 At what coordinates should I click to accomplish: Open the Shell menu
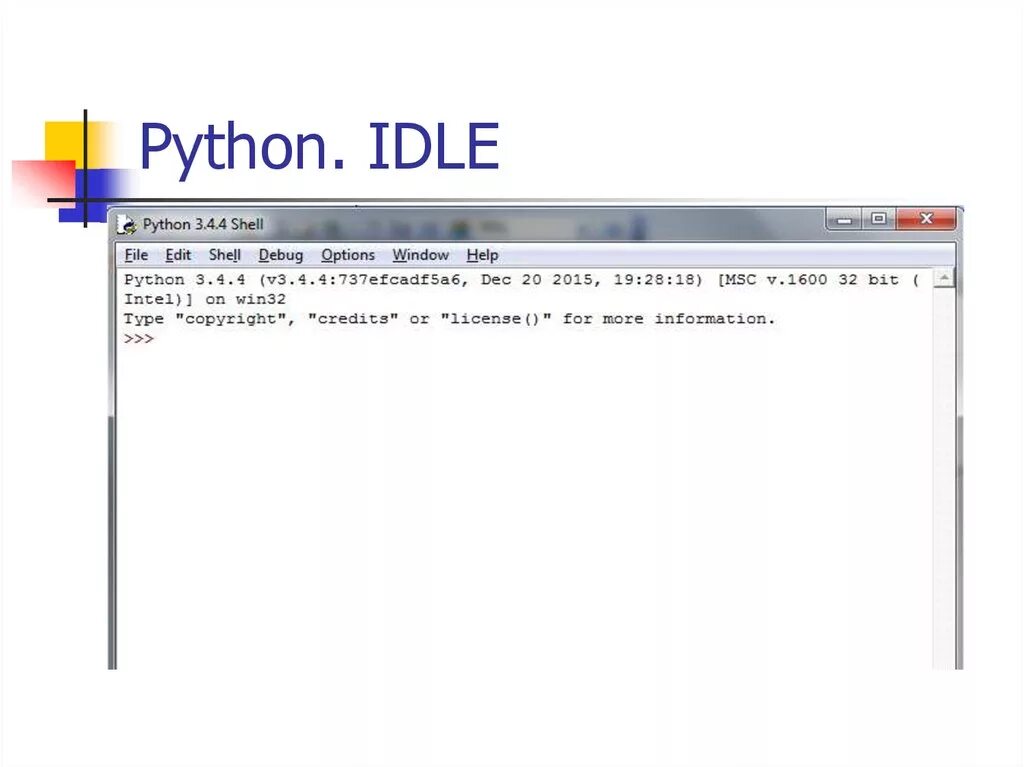[x=225, y=255]
